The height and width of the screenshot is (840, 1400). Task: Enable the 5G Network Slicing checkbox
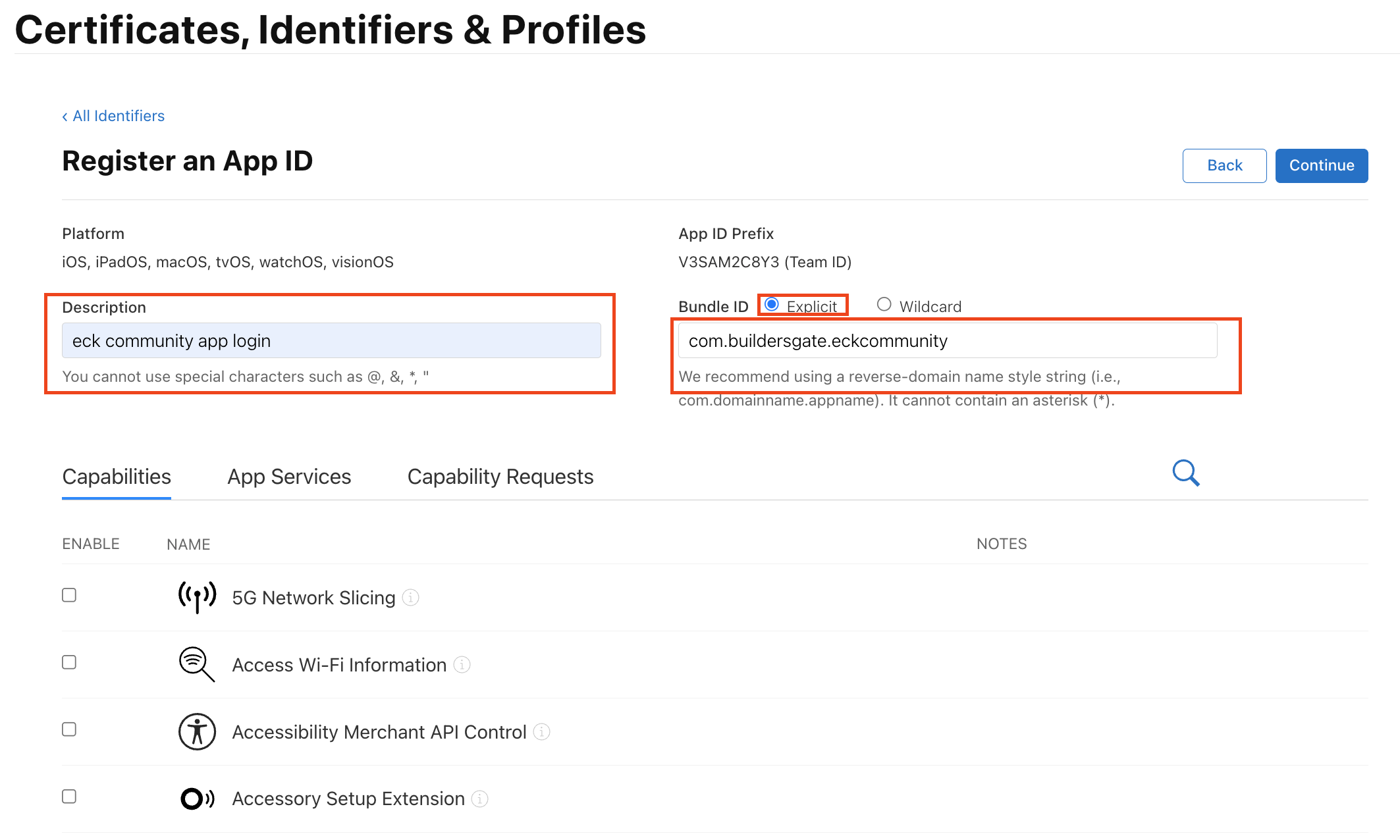(x=69, y=595)
